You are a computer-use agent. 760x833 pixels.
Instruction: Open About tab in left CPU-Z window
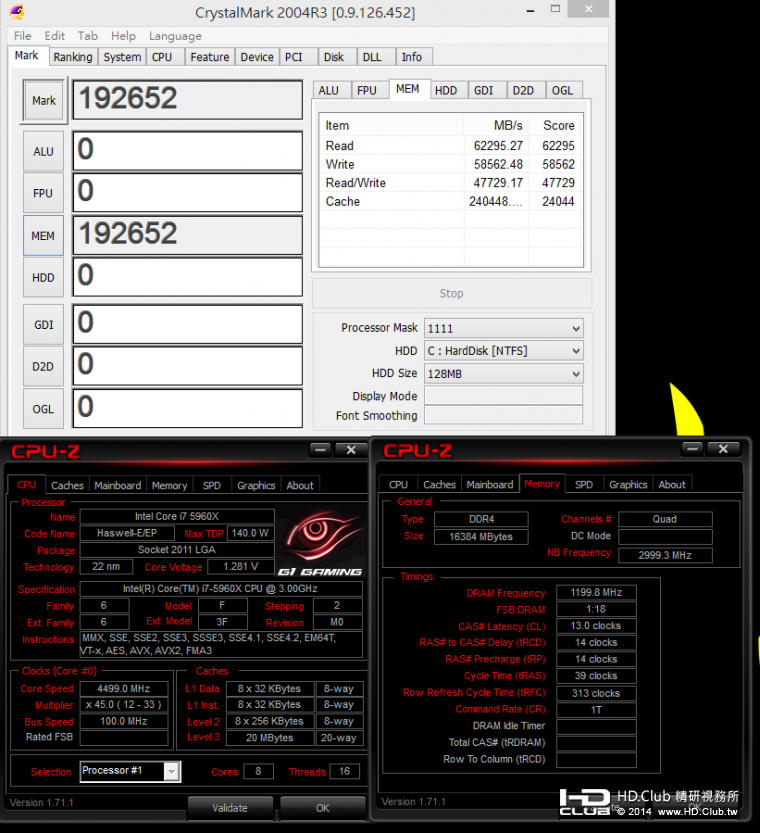click(x=300, y=485)
